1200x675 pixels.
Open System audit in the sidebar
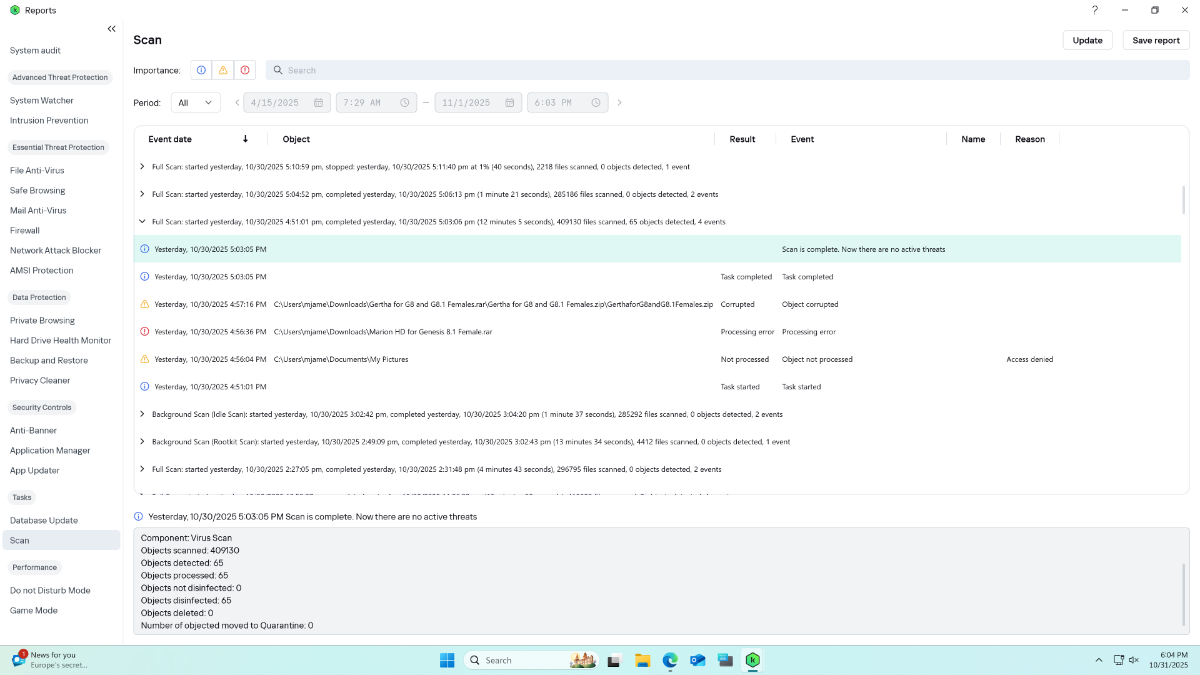tap(36, 50)
